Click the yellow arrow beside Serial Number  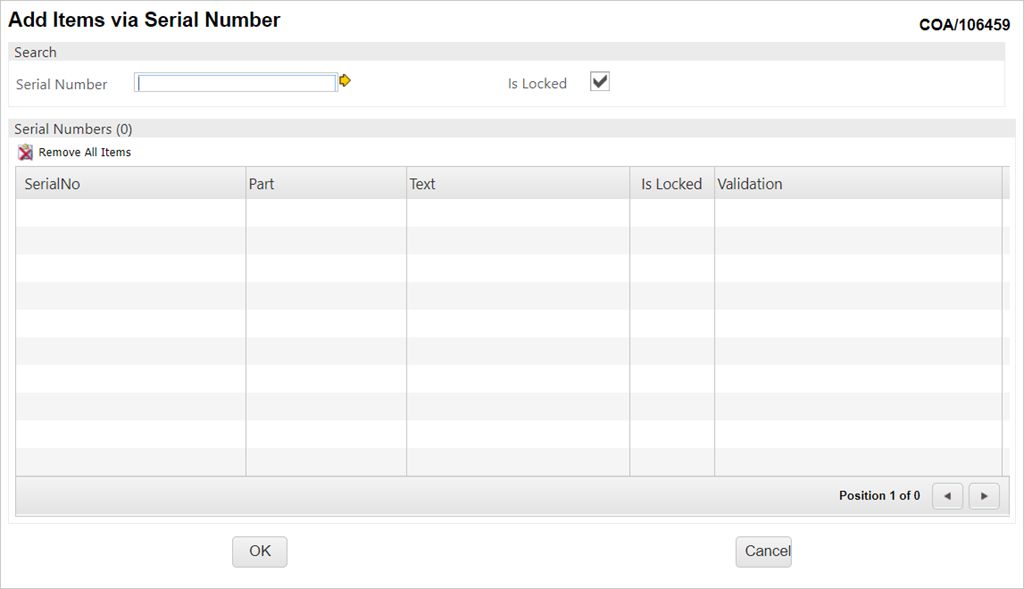point(345,81)
